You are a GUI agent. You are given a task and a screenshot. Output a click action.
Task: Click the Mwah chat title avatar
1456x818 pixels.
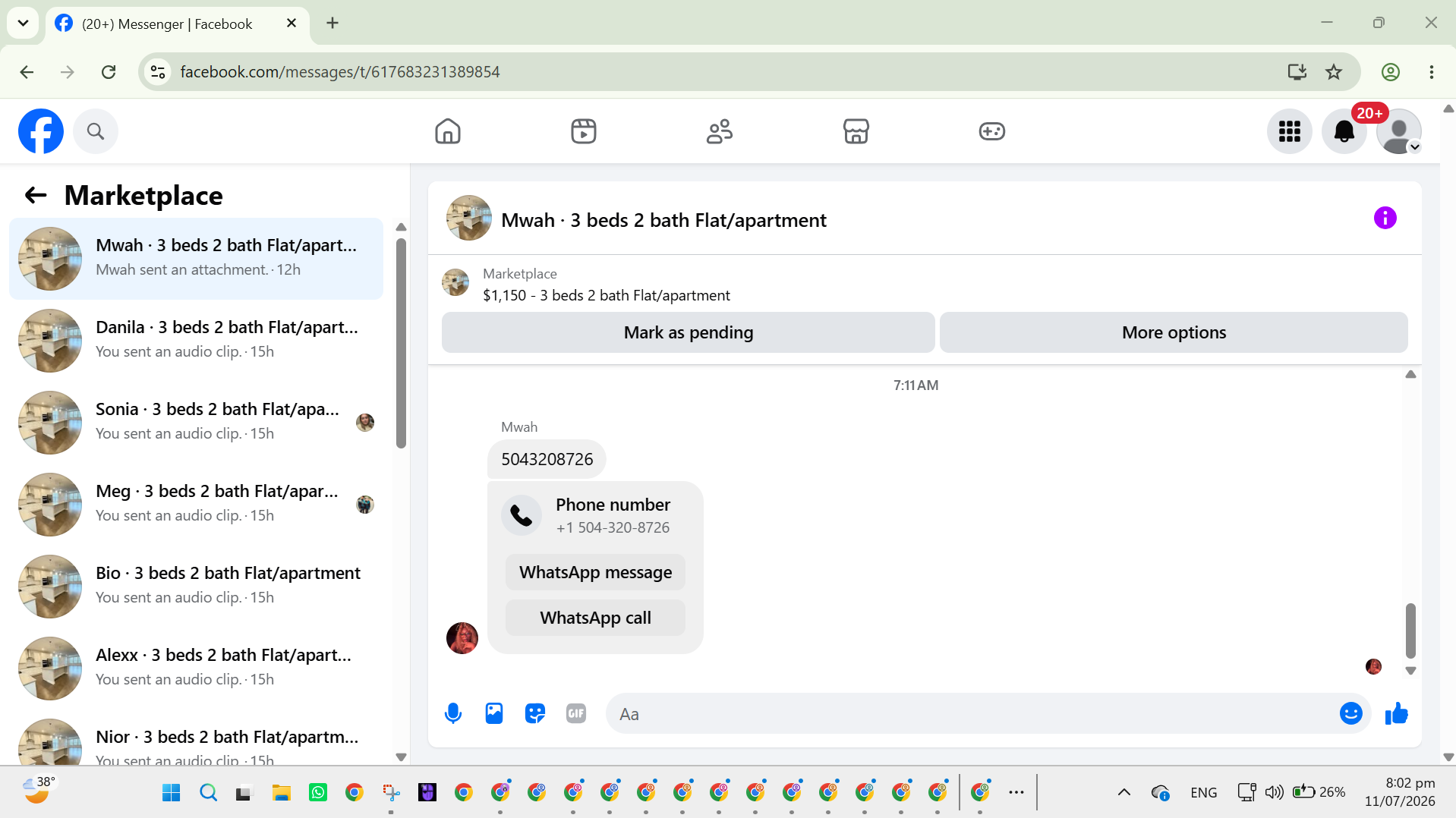(x=469, y=219)
